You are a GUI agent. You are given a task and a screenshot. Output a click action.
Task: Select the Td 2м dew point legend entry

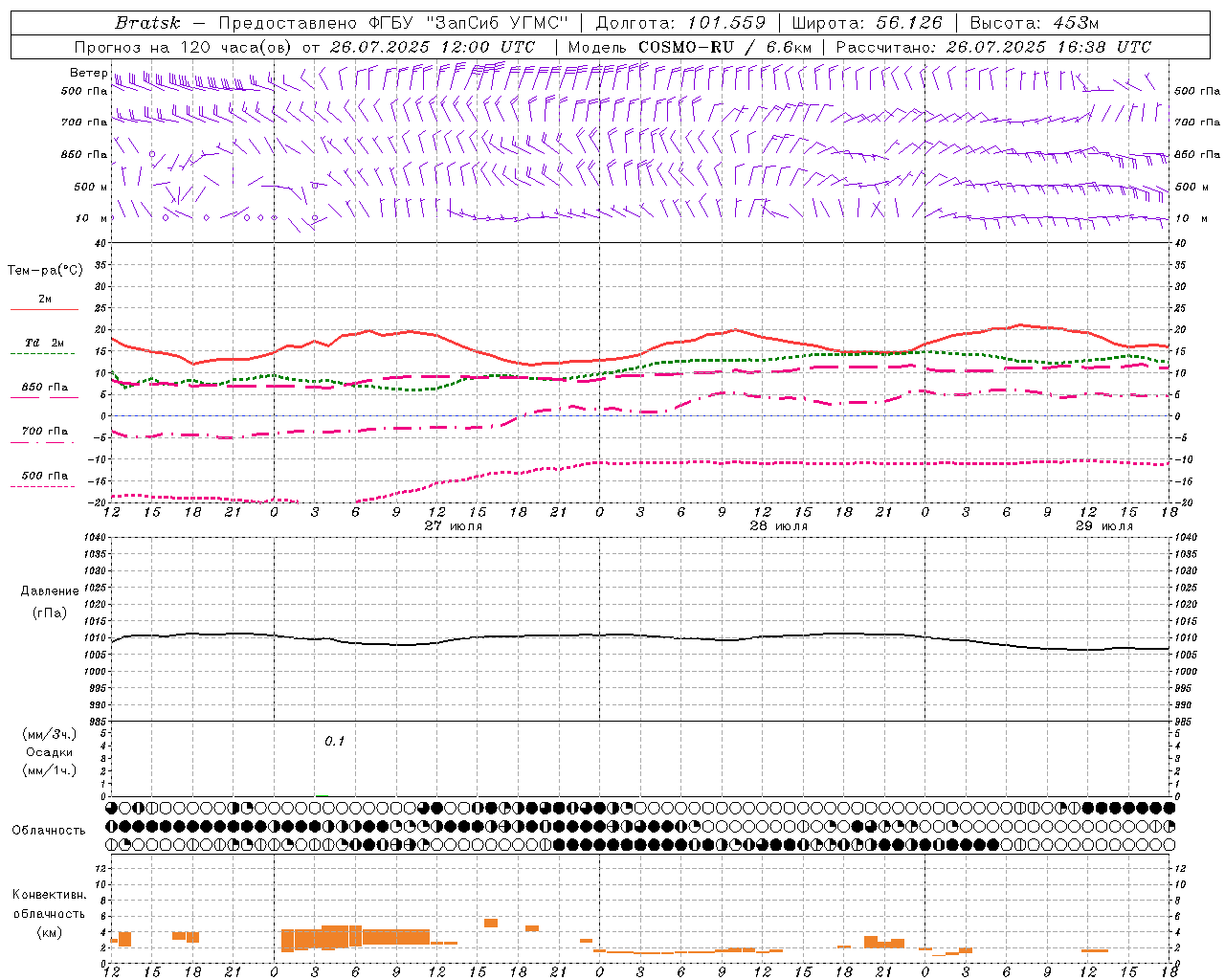[45, 343]
